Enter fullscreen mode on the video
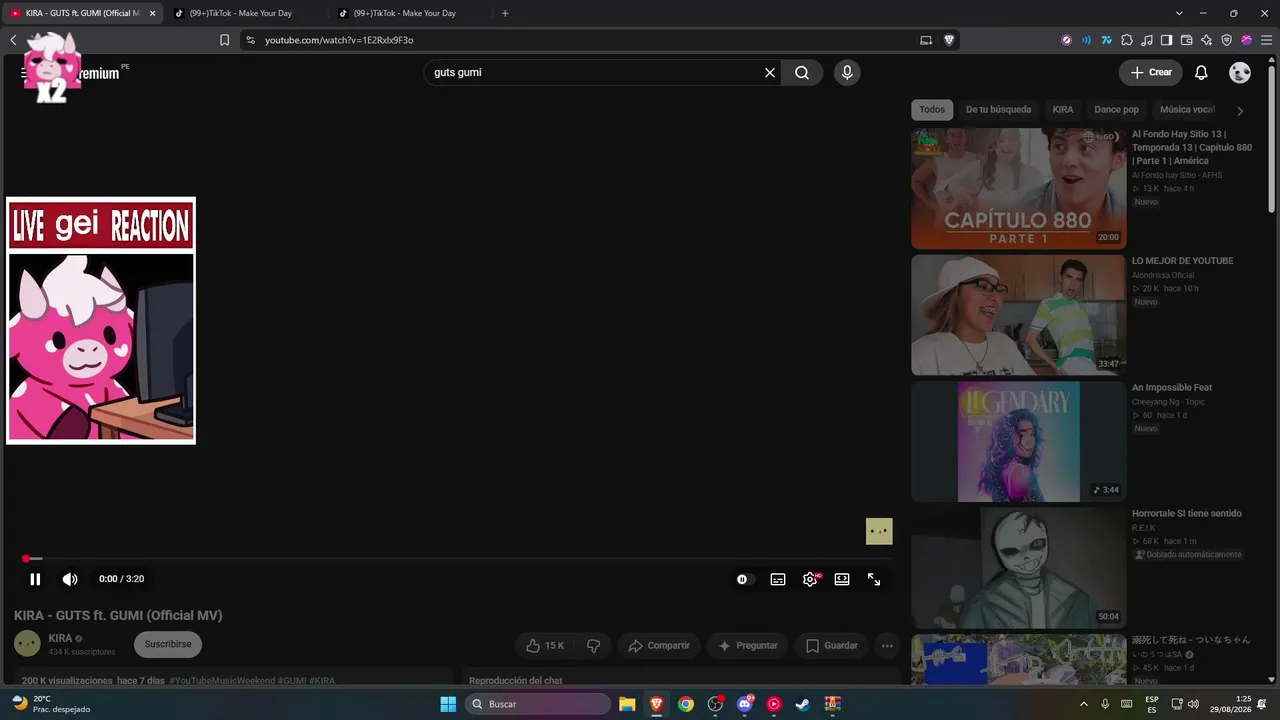1280x720 pixels. [x=874, y=579]
